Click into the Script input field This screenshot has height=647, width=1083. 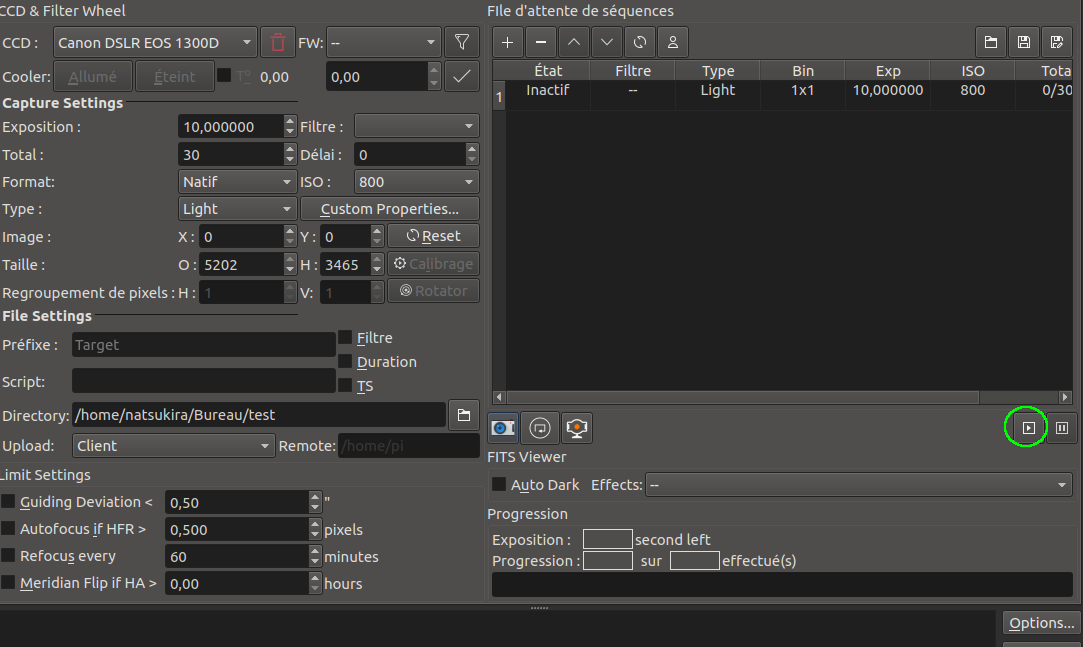pyautogui.click(x=204, y=381)
